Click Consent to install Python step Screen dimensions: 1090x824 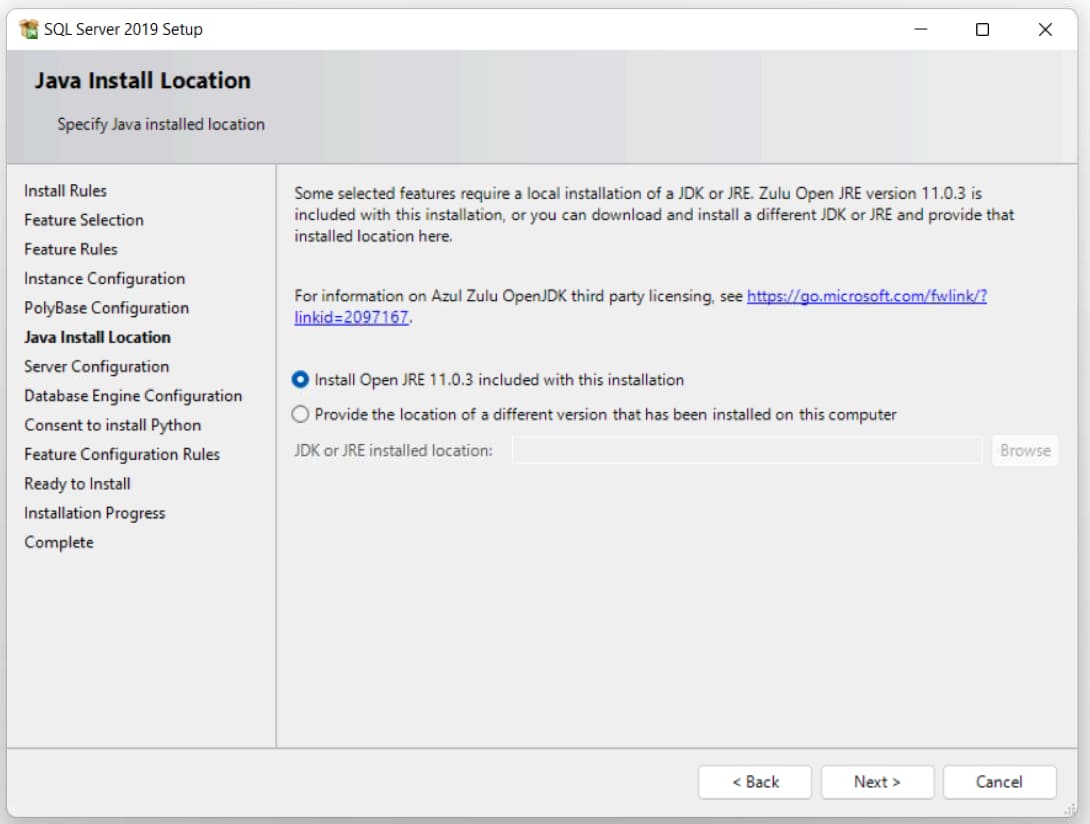coord(113,425)
